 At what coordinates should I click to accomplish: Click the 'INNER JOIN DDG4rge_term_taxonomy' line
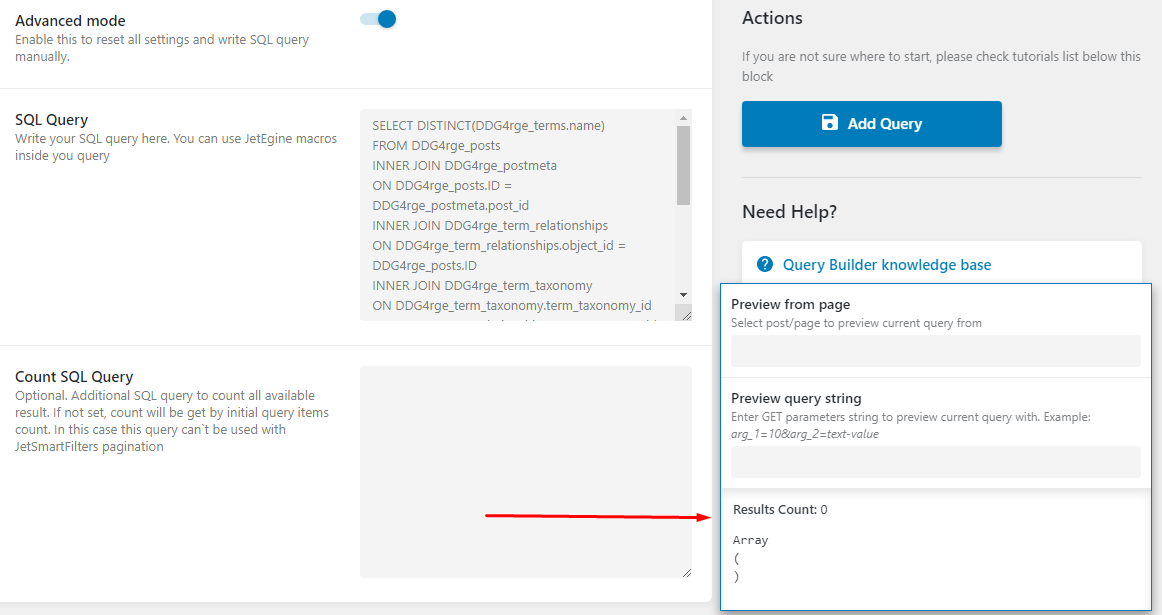482,285
